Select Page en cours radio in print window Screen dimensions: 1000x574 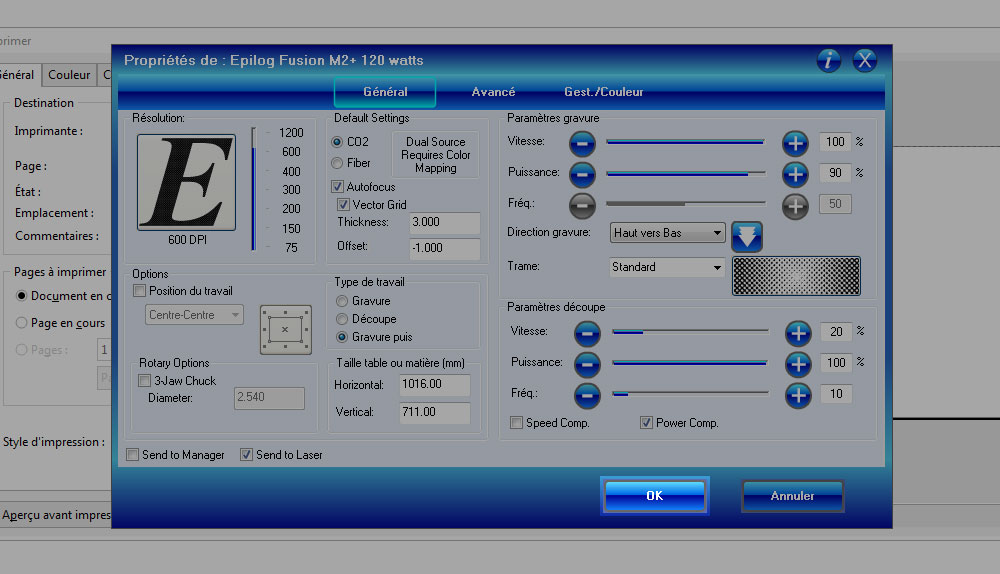tap(21, 323)
